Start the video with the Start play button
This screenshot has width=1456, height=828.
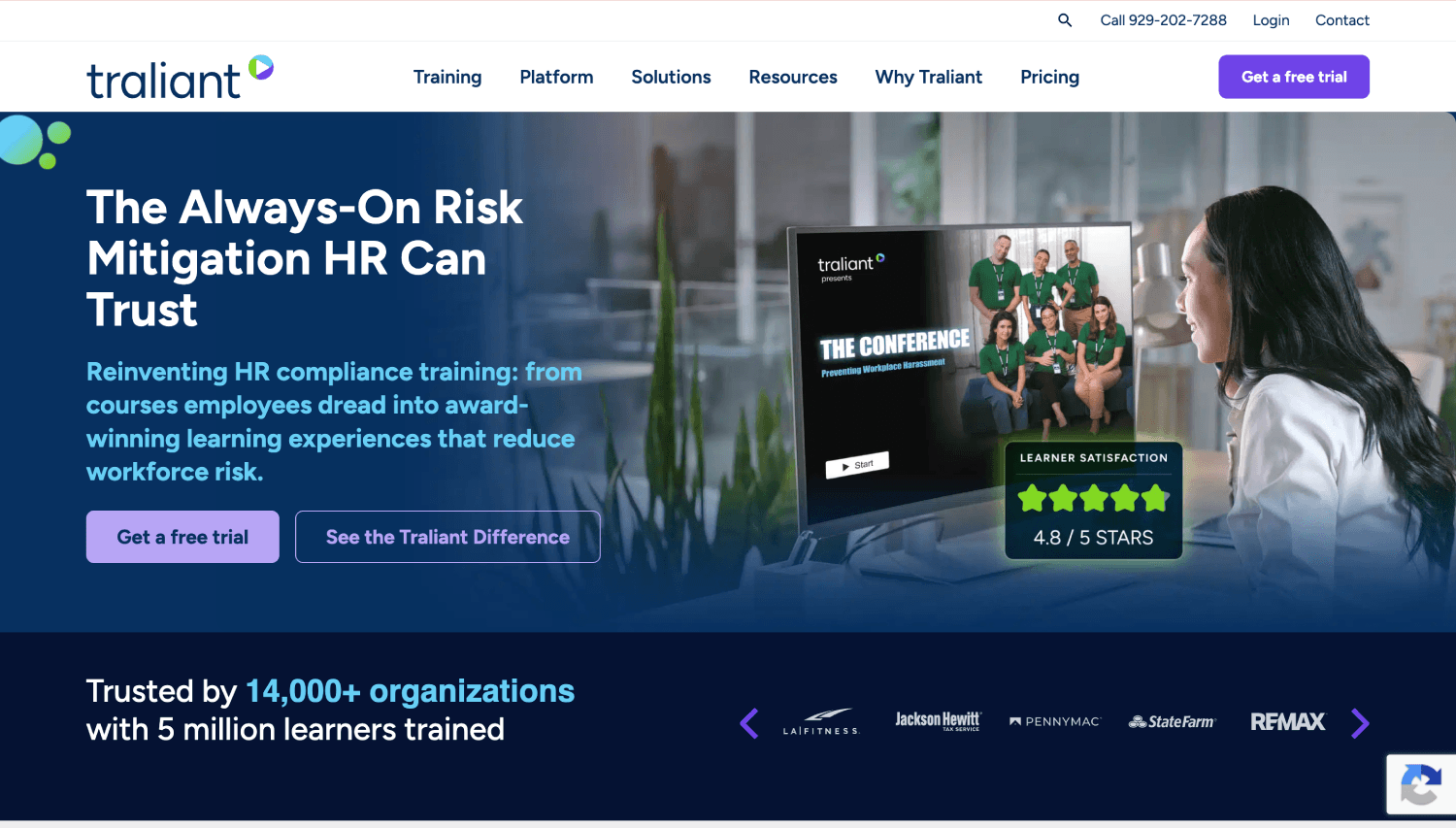pyautogui.click(x=857, y=465)
